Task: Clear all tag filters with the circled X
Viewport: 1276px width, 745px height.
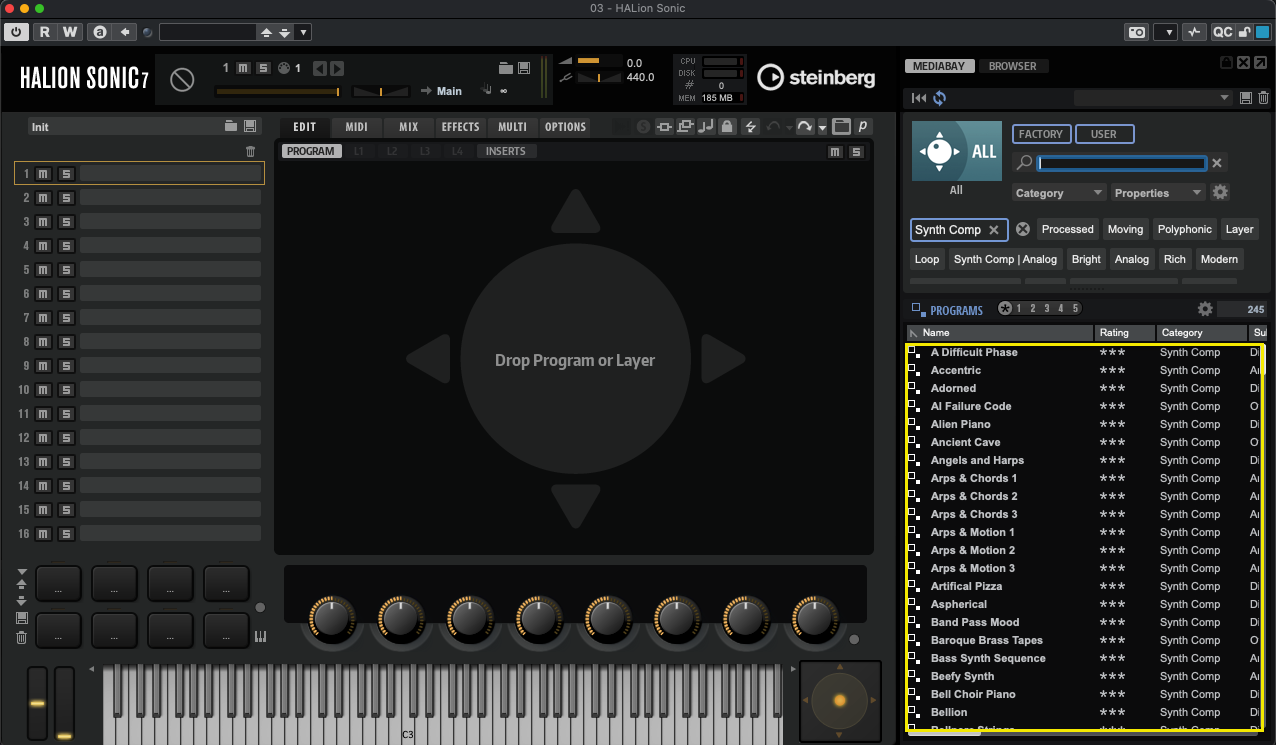Action: coord(1023,229)
